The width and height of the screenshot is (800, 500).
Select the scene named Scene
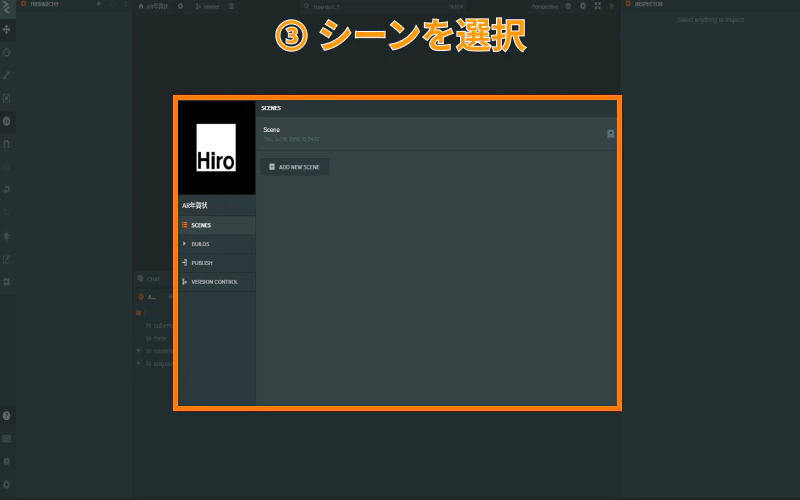pos(436,134)
